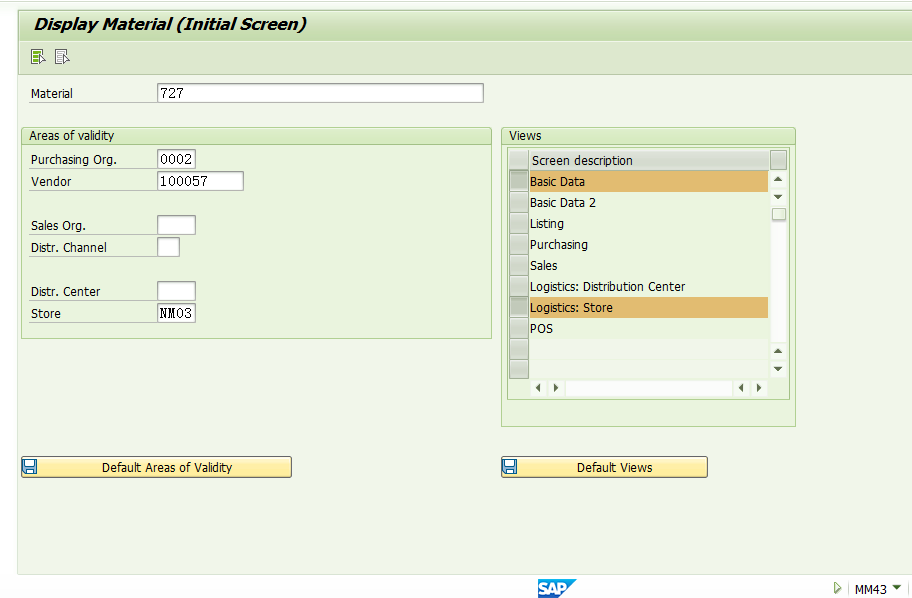Toggle row selector for Sales
The width and height of the screenshot is (912, 598).
point(518,265)
